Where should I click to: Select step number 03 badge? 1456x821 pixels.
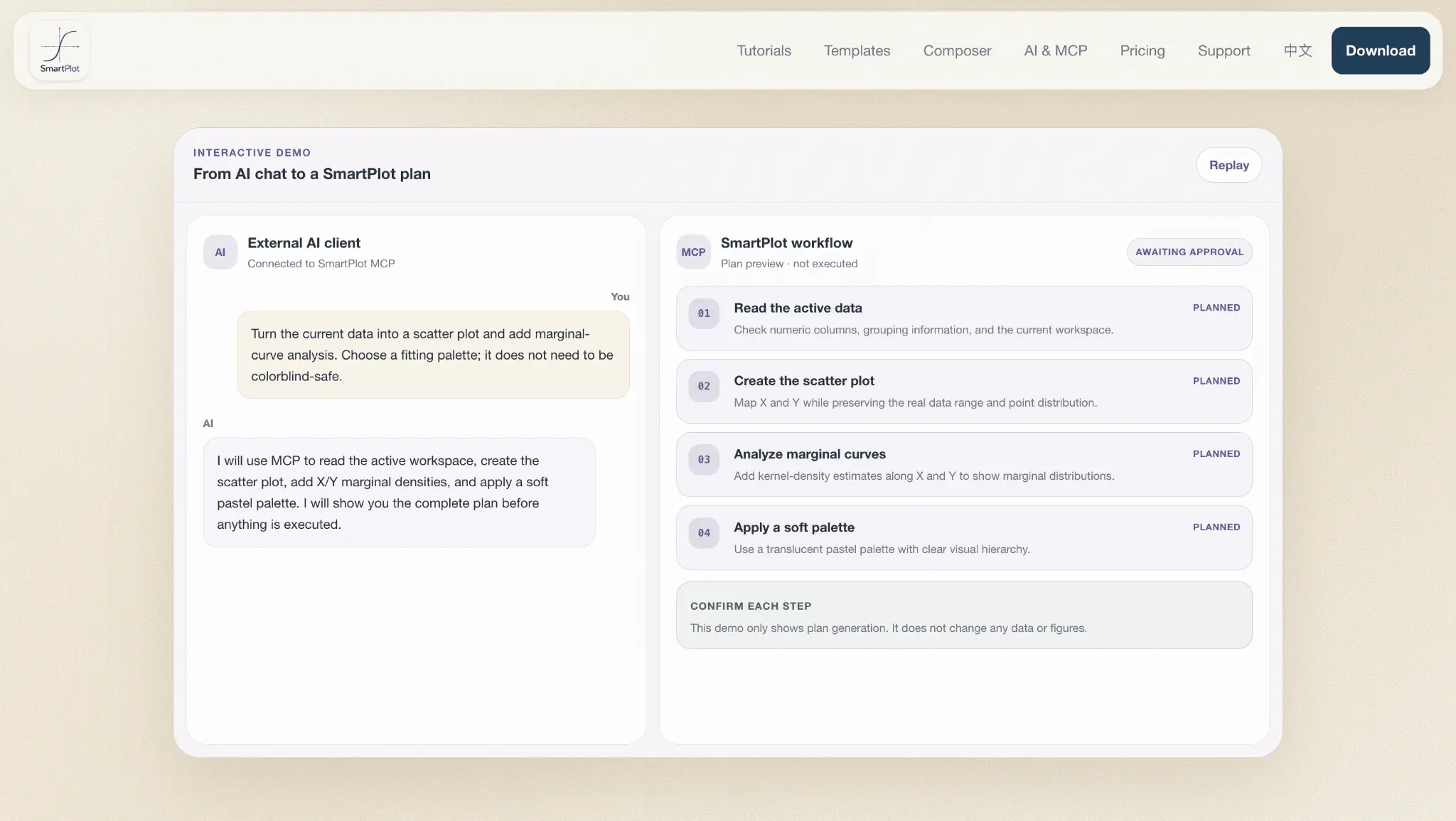[704, 460]
